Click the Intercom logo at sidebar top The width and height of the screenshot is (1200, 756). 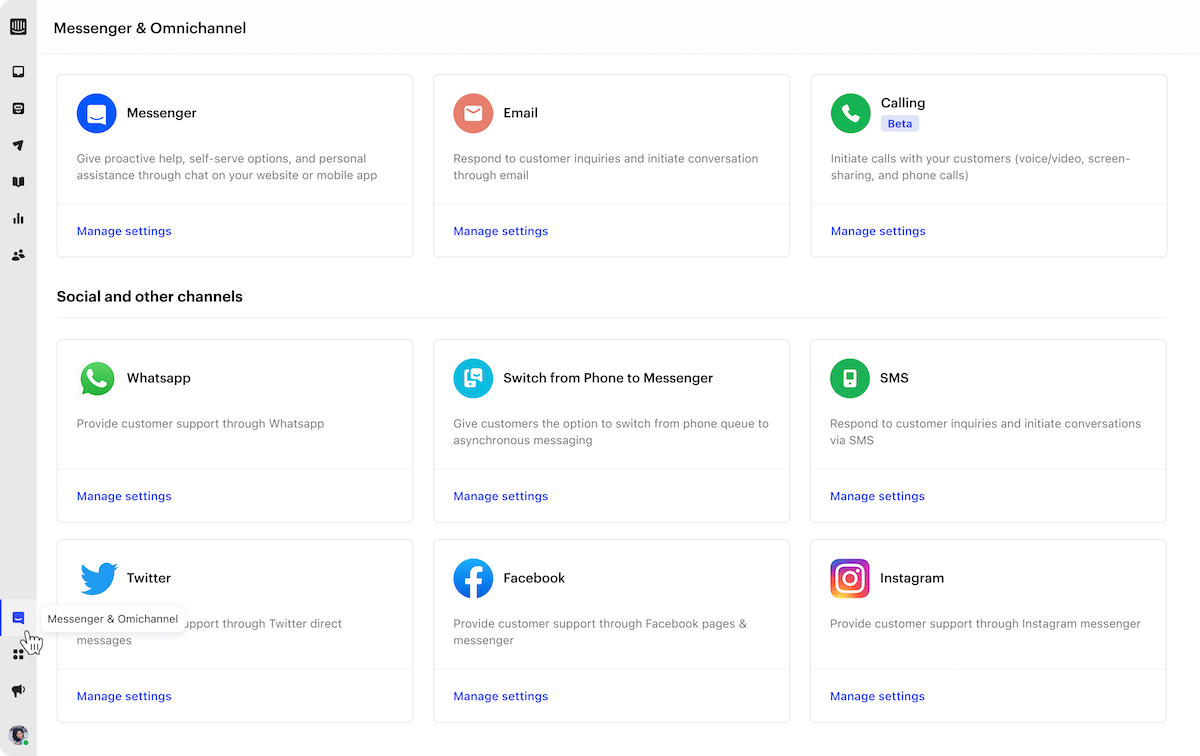pos(18,27)
